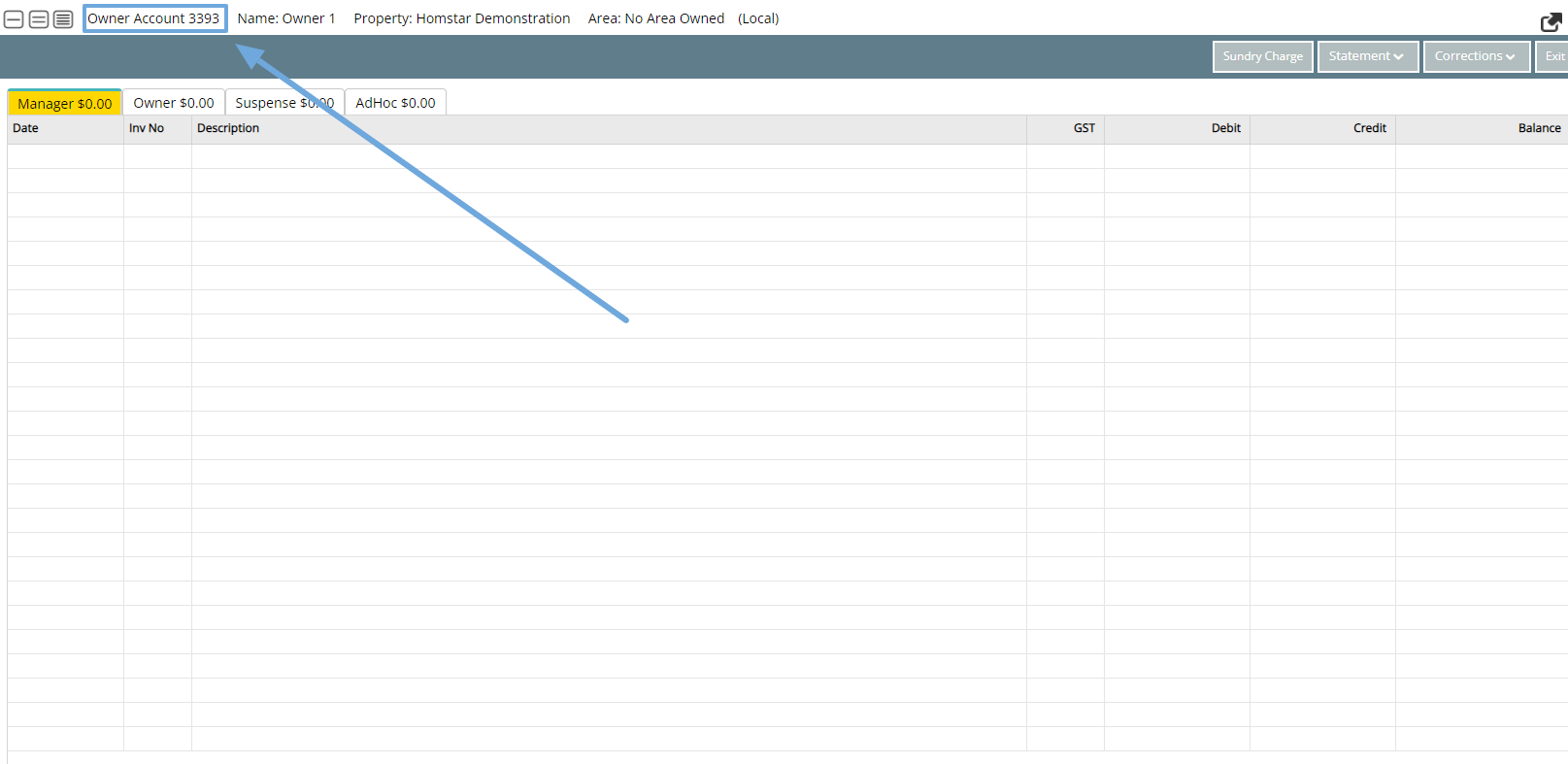Click the Balance column header
The width and height of the screenshot is (1568, 764).
pos(1539,128)
